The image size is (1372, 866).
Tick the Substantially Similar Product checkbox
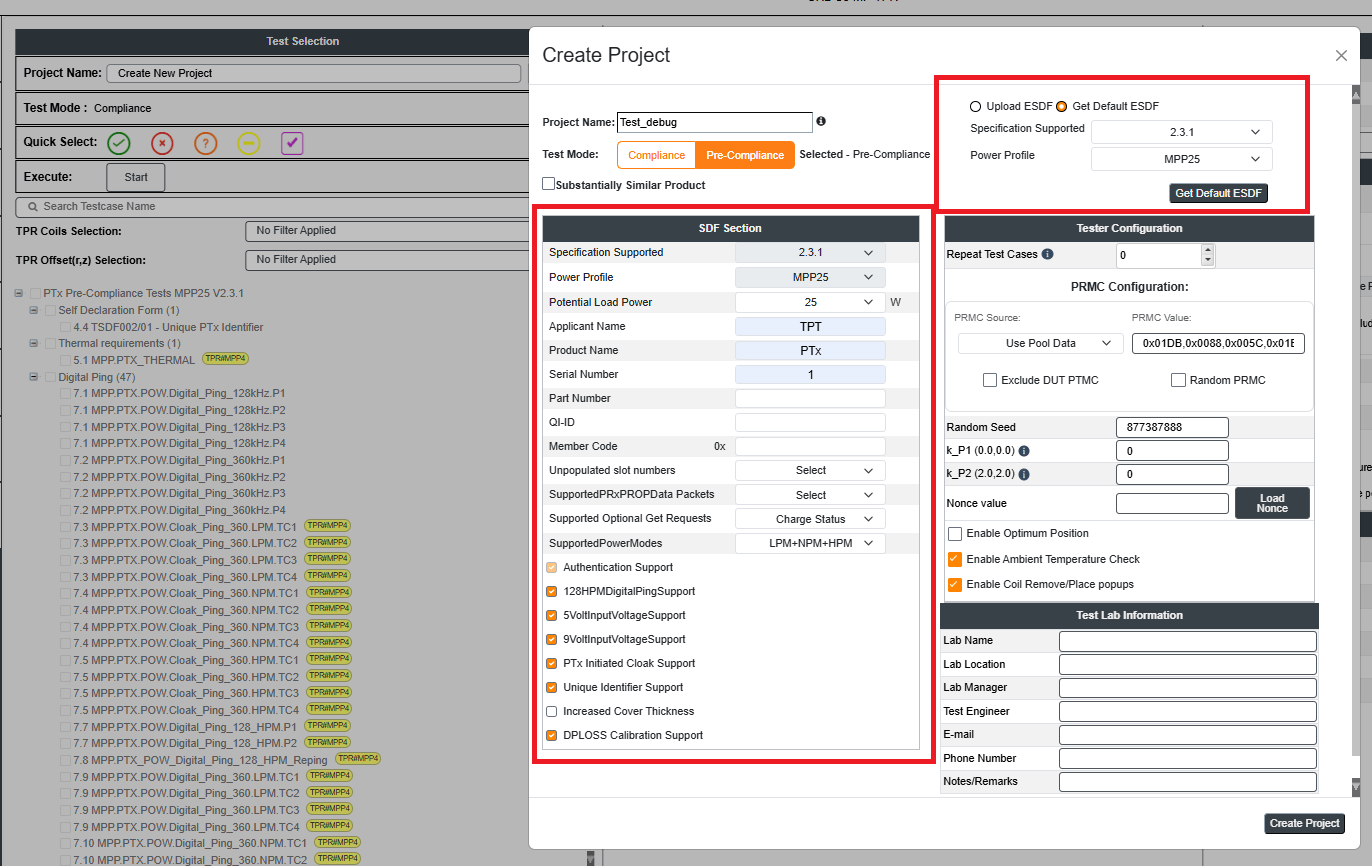[x=548, y=184]
